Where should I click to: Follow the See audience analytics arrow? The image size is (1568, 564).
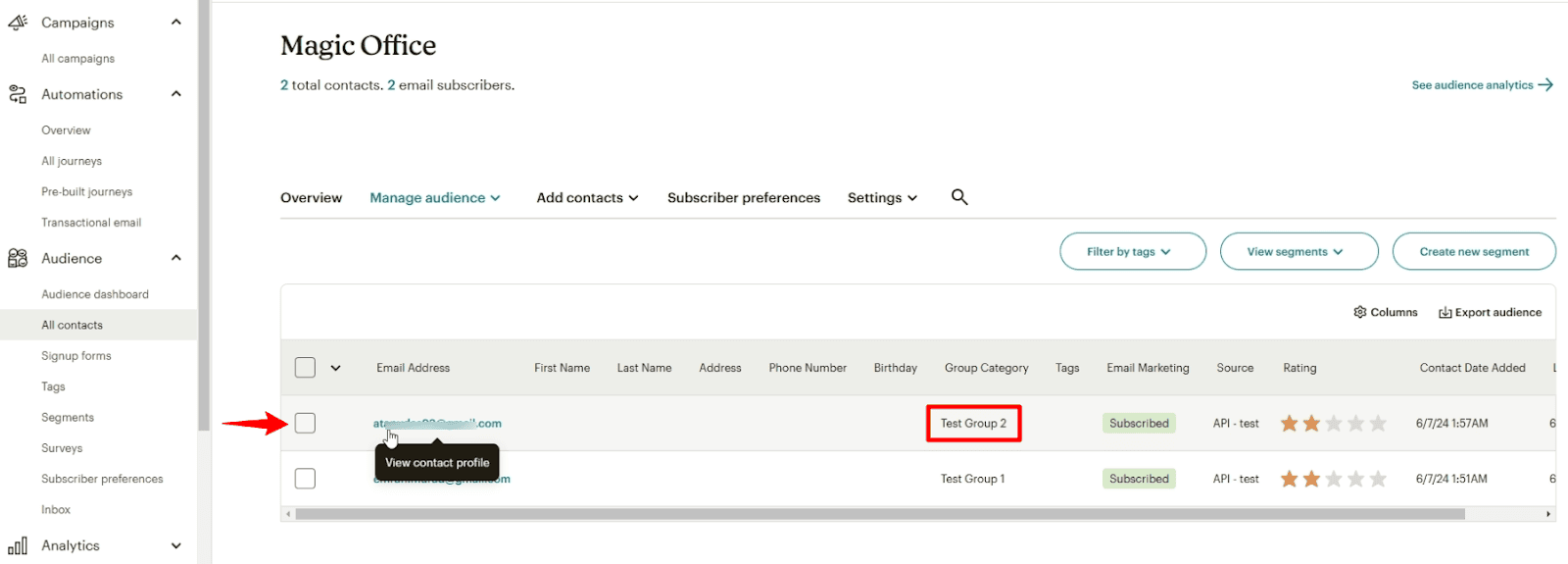pyautogui.click(x=1545, y=85)
